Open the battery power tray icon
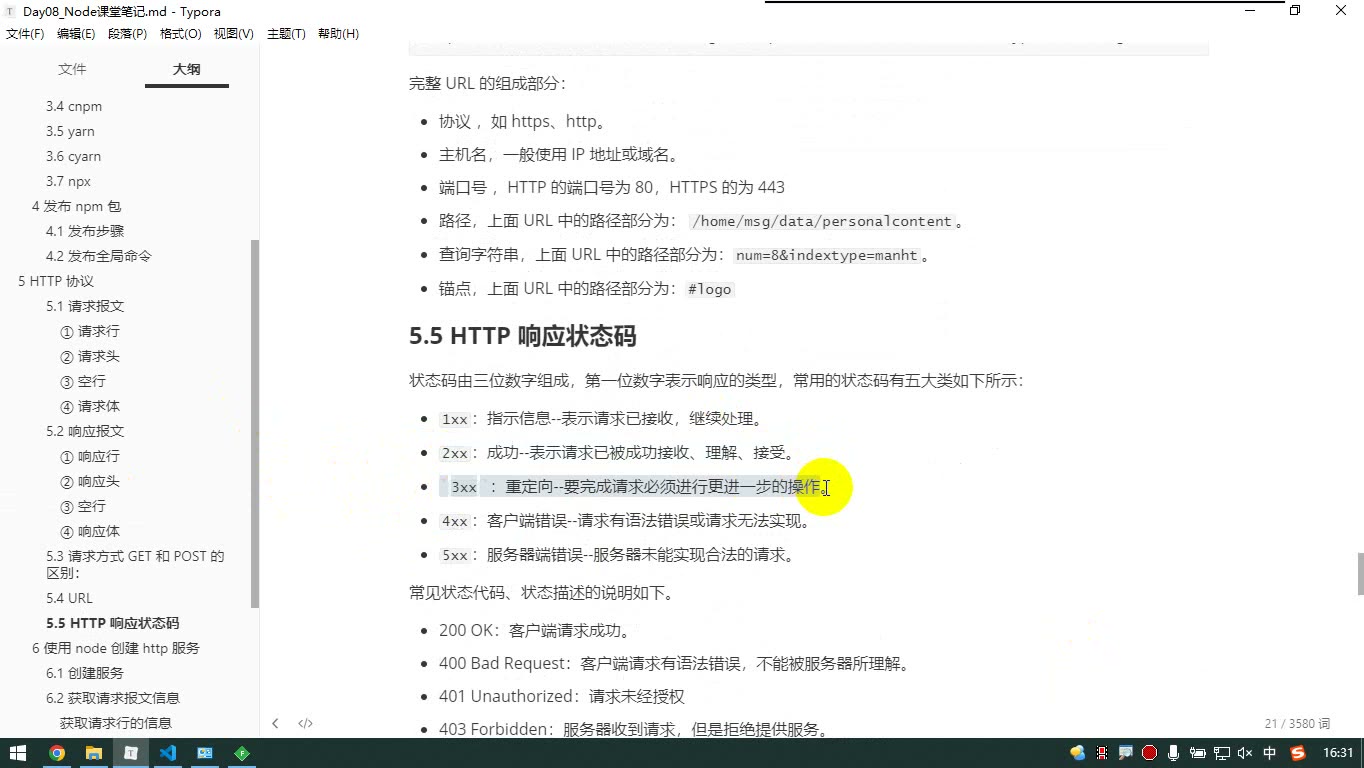The image size is (1364, 768). click(x=1198, y=753)
